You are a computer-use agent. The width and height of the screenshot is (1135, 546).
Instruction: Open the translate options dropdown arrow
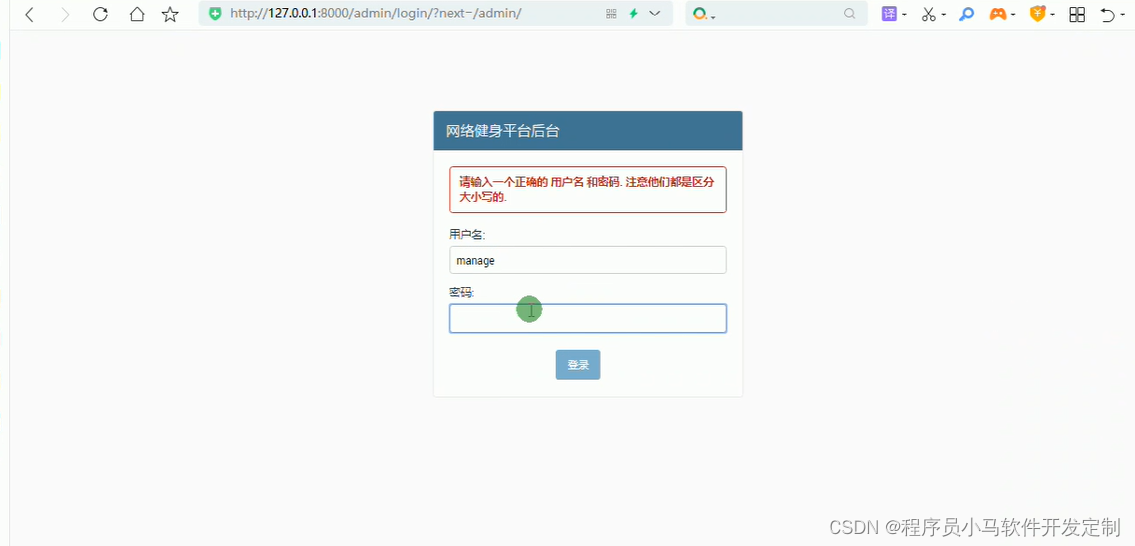[x=906, y=14]
